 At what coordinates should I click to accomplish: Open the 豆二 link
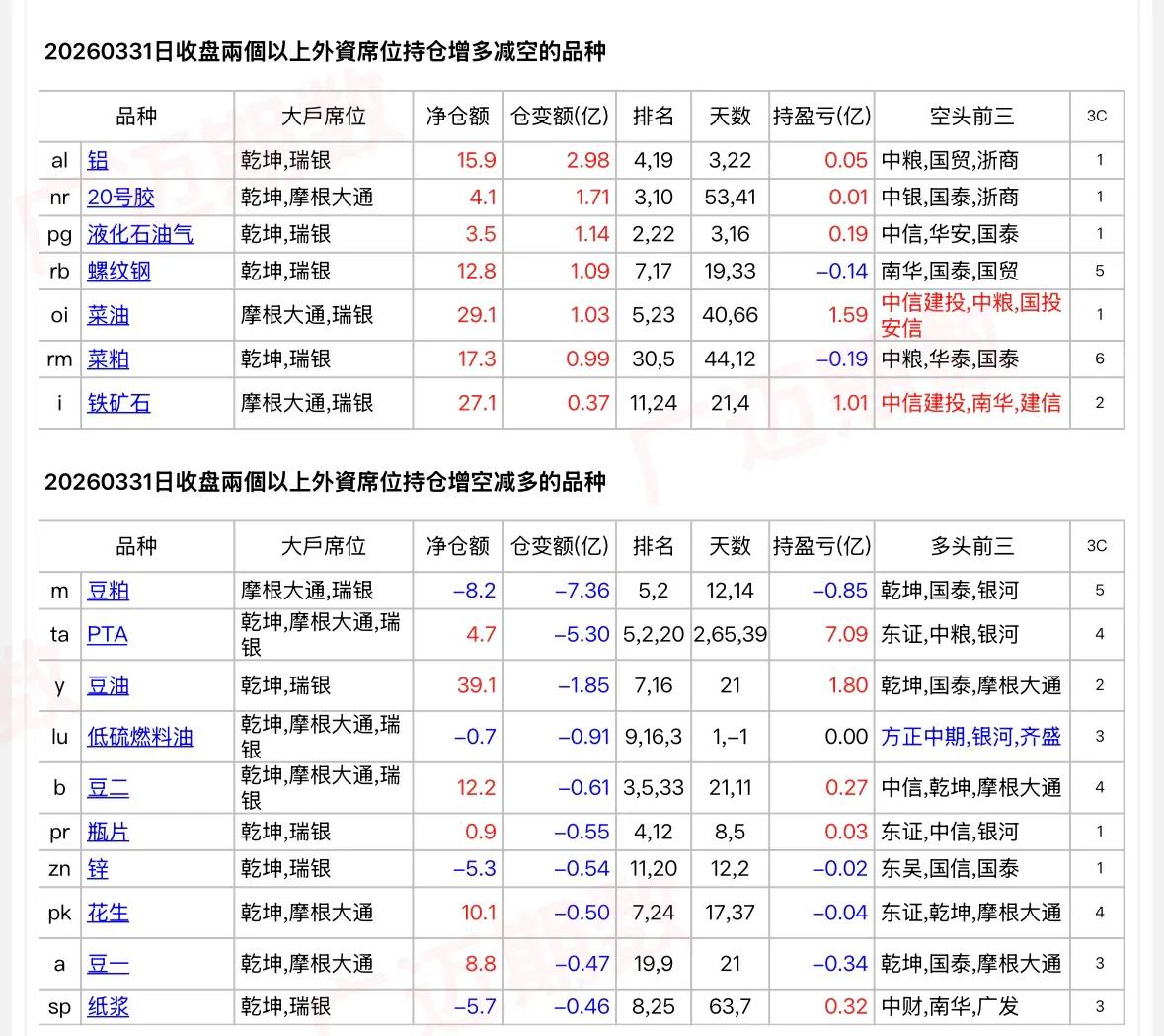108,788
